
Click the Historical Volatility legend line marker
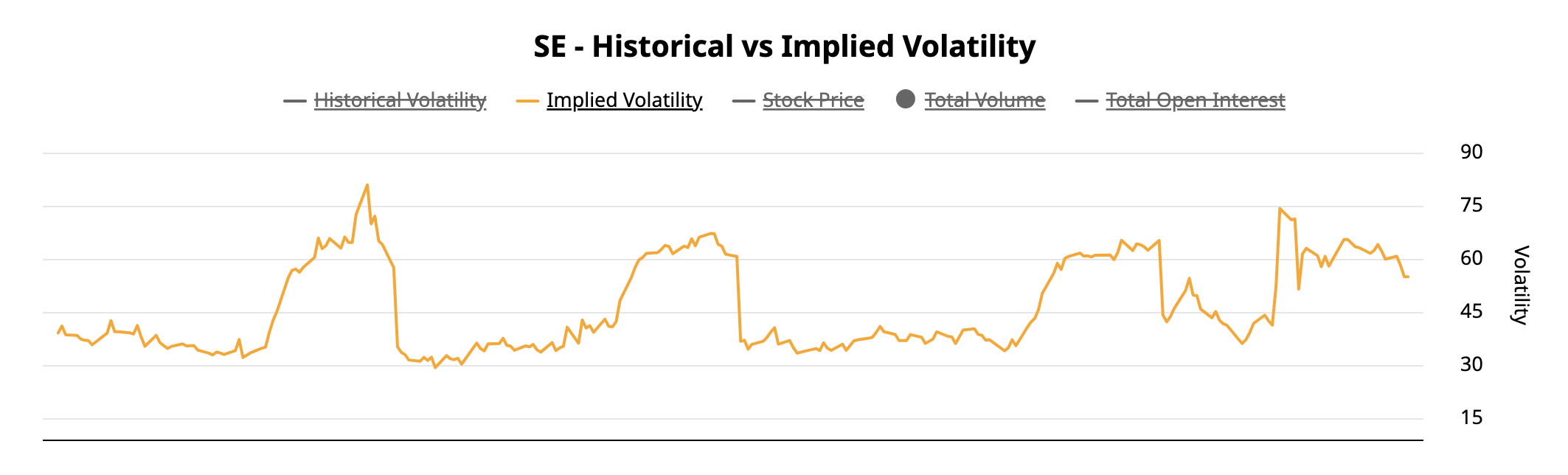click(294, 101)
